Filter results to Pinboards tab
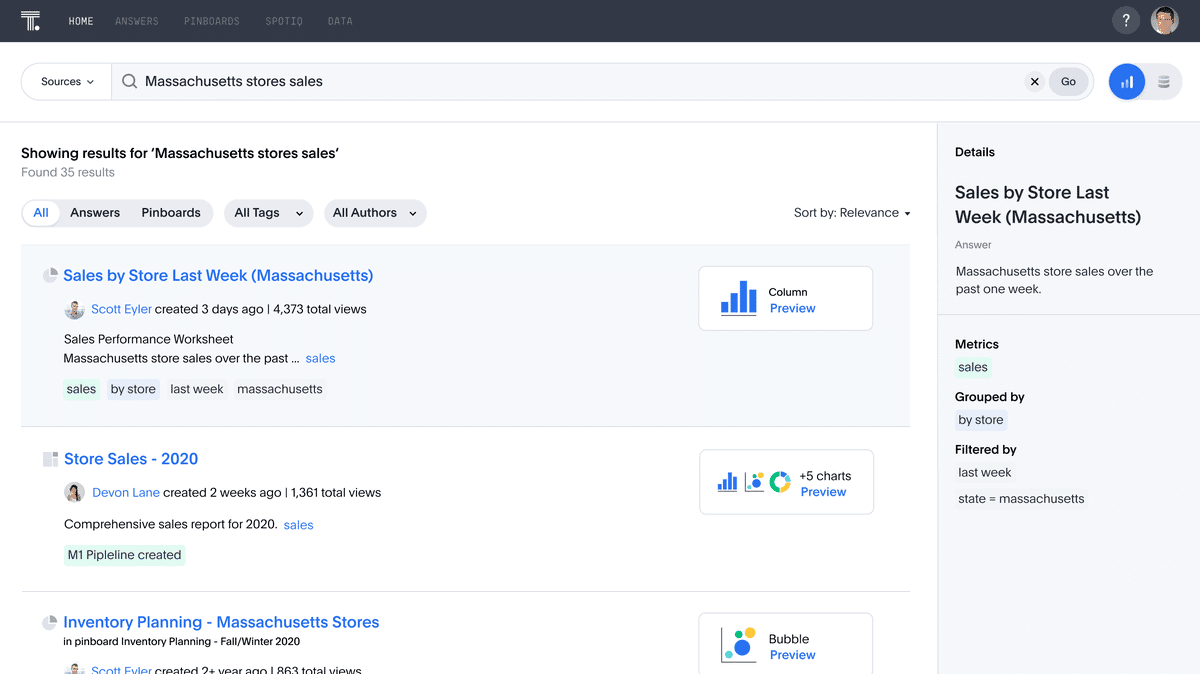The width and height of the screenshot is (1200, 674). pos(171,213)
